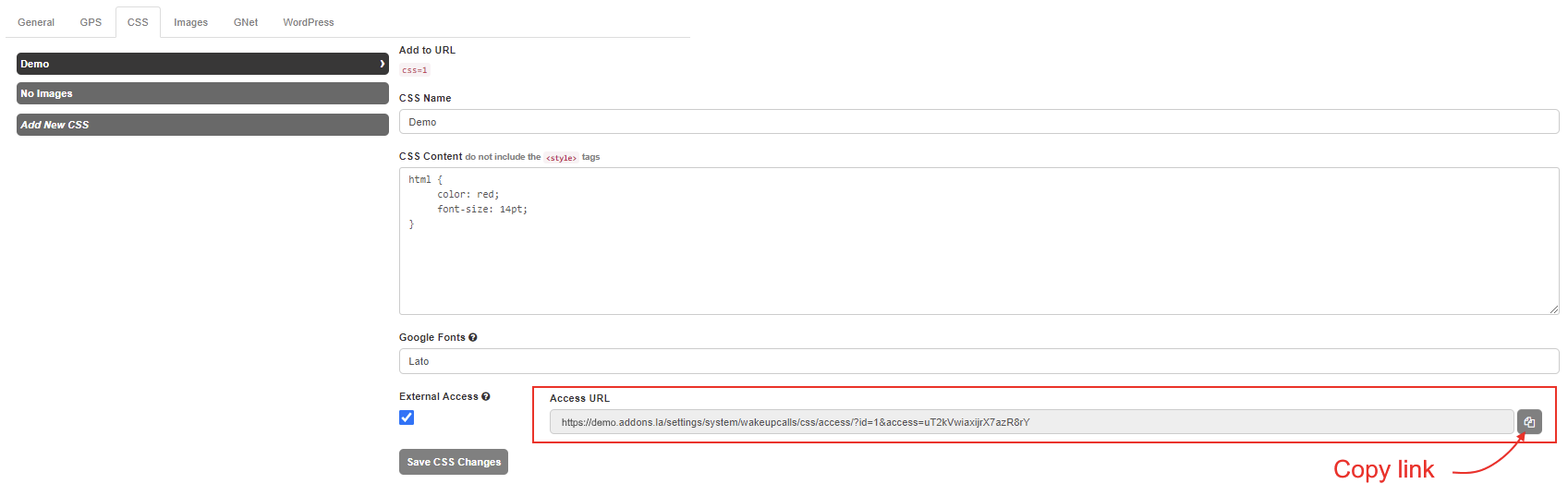The image size is (1568, 496).
Task: Click the chevron arrow on the Demo entry
Action: (382, 64)
